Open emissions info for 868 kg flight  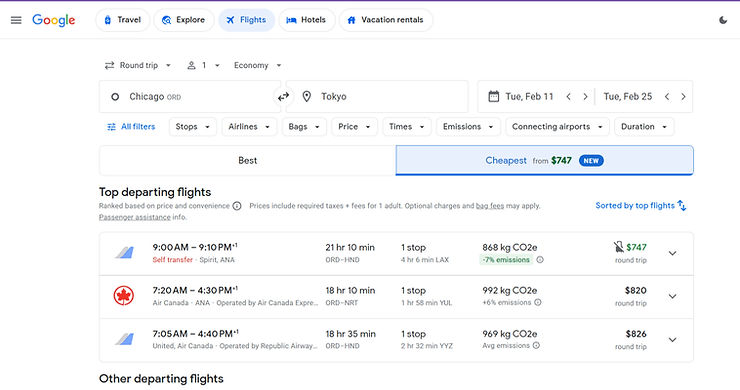[x=540, y=260]
